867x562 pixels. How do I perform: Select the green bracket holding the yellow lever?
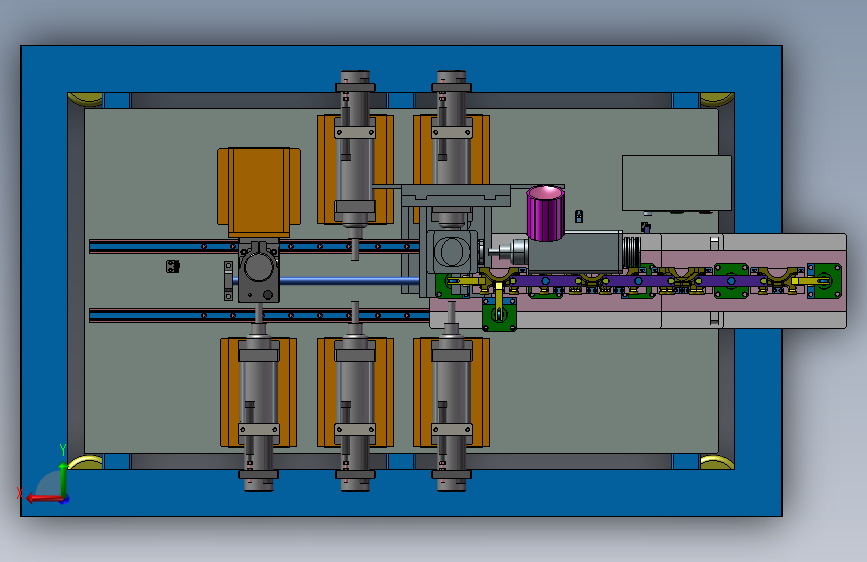pyautogui.click(x=499, y=314)
